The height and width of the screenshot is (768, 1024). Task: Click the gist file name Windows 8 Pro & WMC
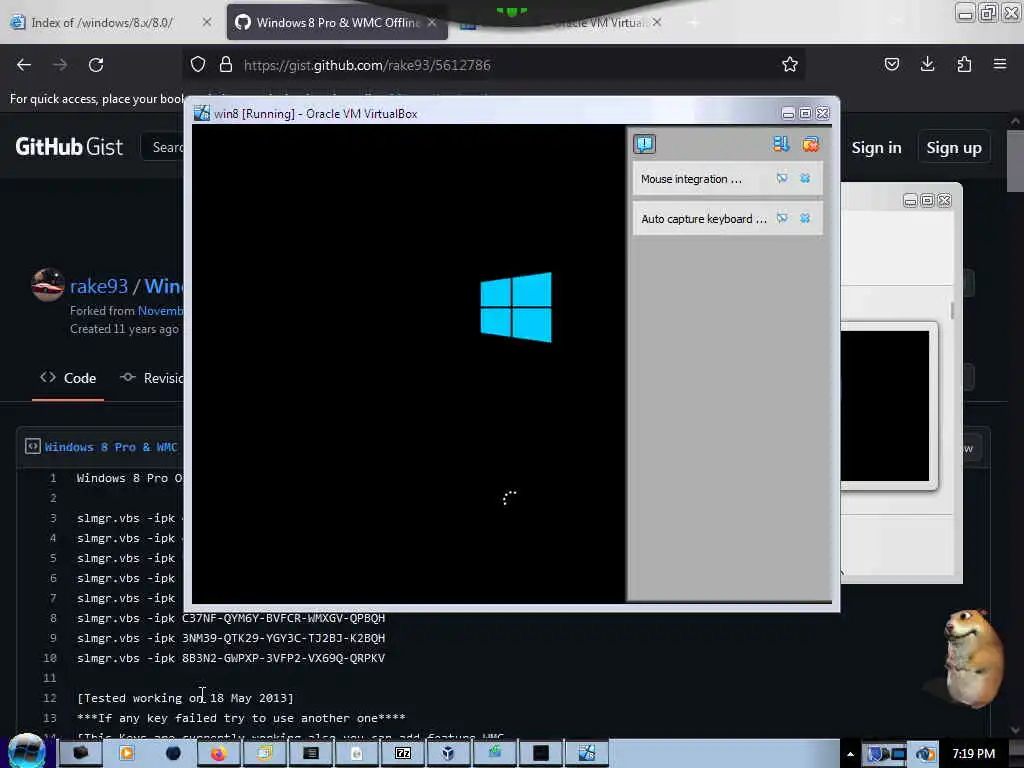click(111, 447)
